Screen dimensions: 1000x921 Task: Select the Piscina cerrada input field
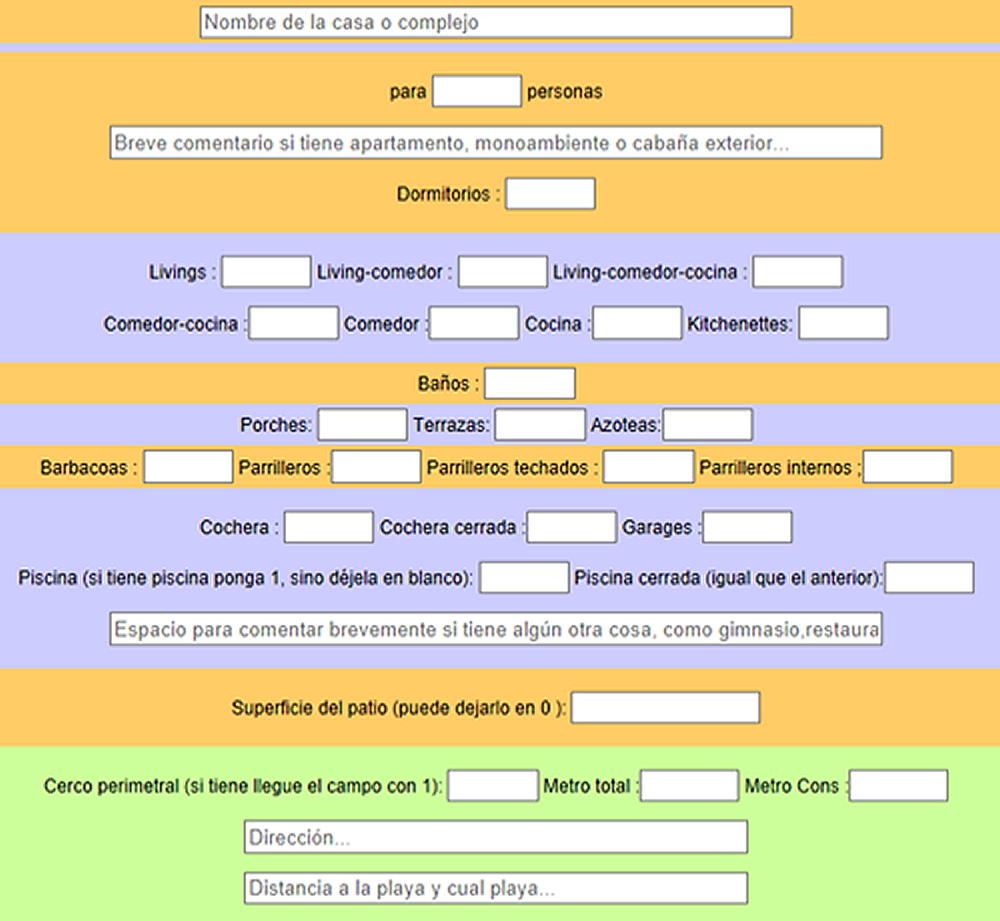click(929, 577)
